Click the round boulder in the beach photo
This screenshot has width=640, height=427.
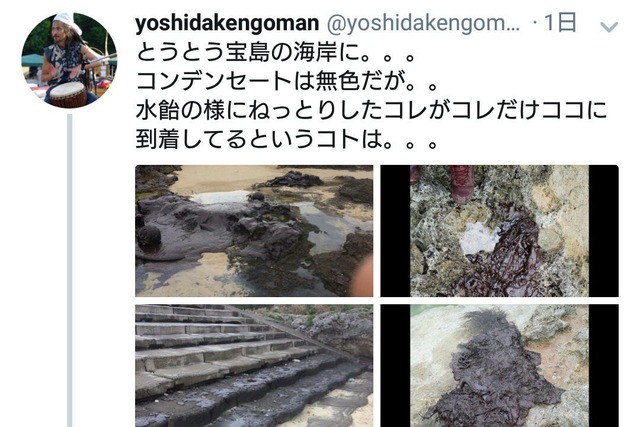[149, 236]
